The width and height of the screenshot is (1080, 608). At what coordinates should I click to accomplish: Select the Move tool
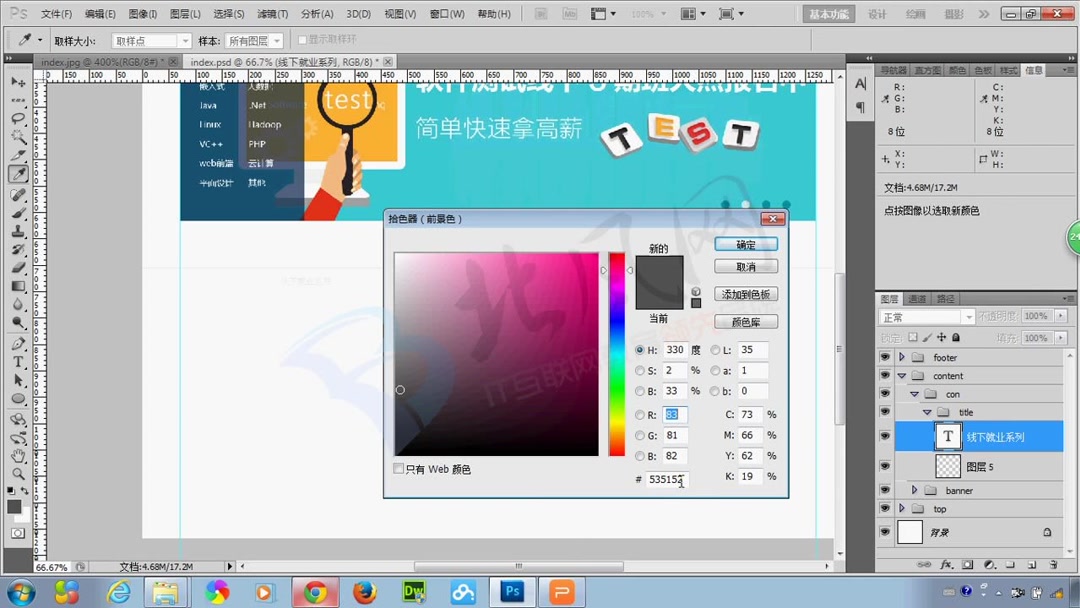tap(18, 84)
